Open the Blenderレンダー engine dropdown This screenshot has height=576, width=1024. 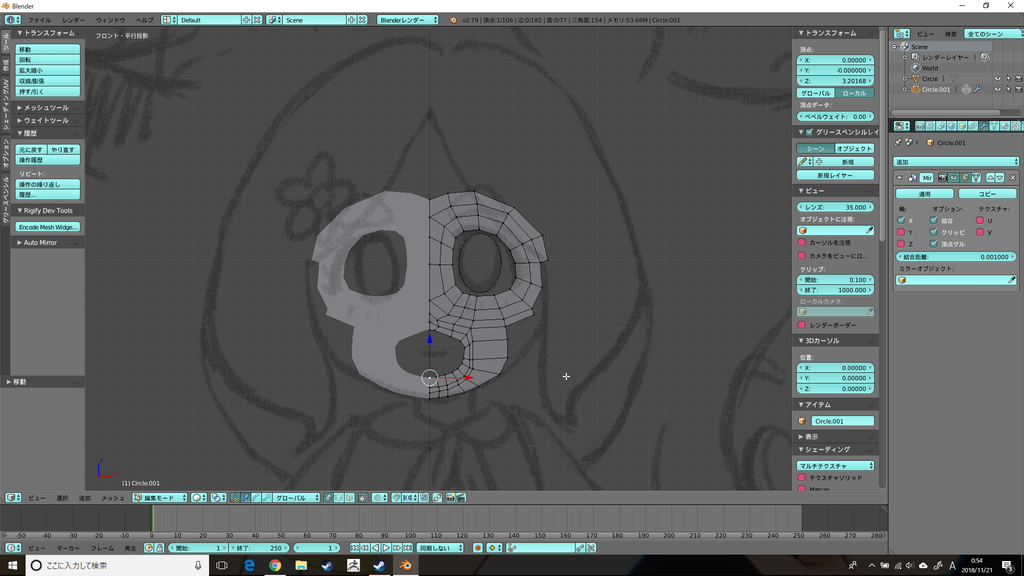(408, 20)
